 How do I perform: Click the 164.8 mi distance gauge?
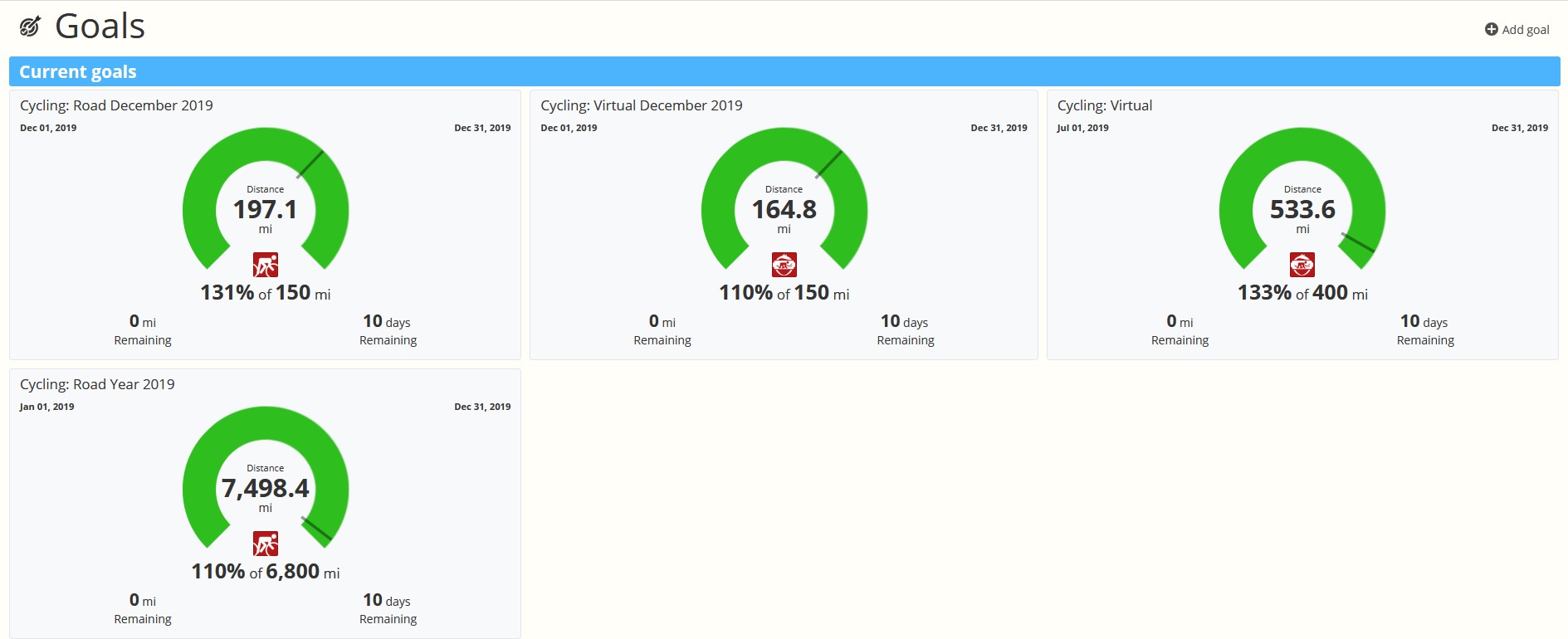[784, 199]
